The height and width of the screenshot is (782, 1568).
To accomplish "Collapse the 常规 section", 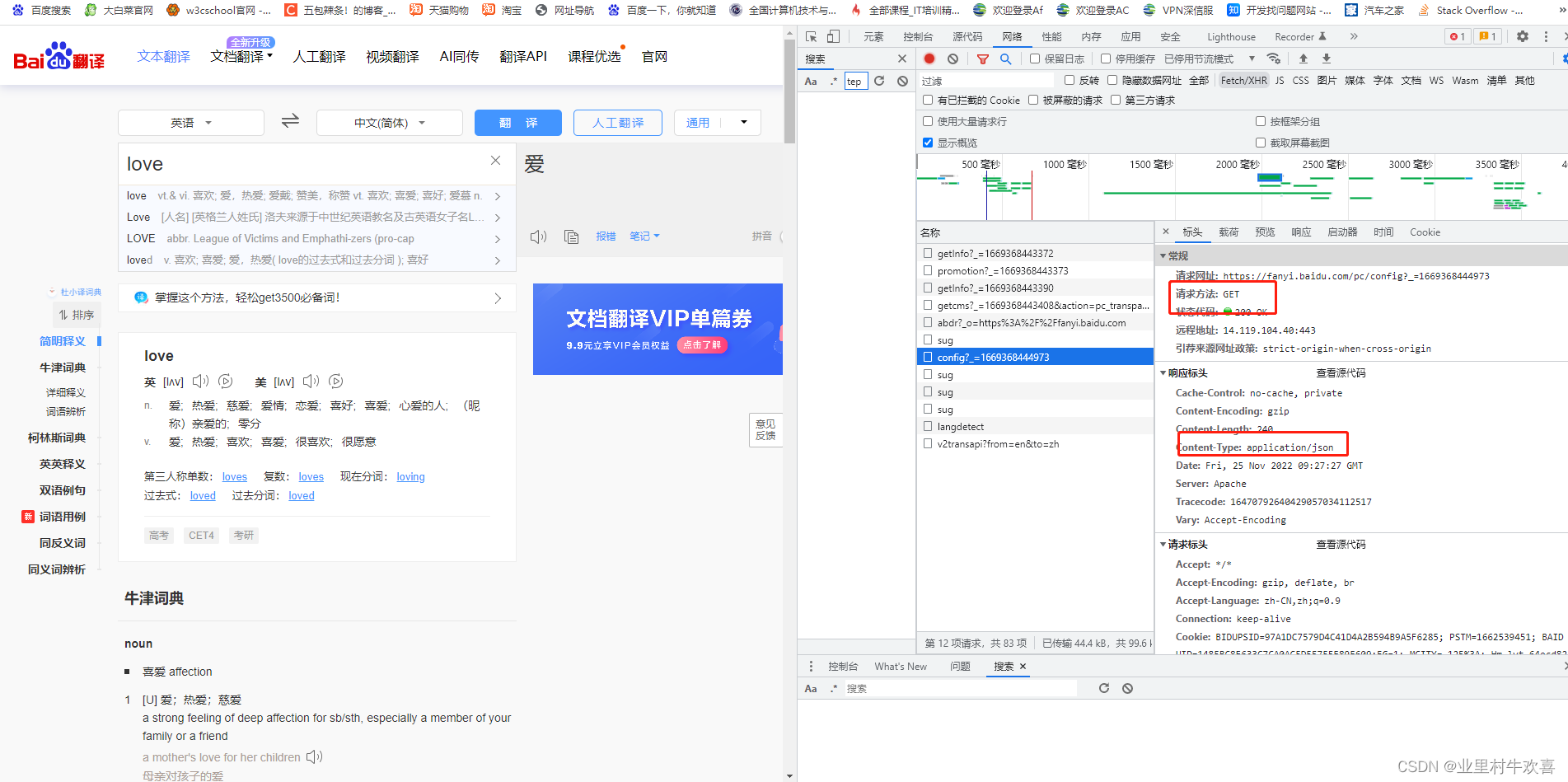I will coord(1163,255).
